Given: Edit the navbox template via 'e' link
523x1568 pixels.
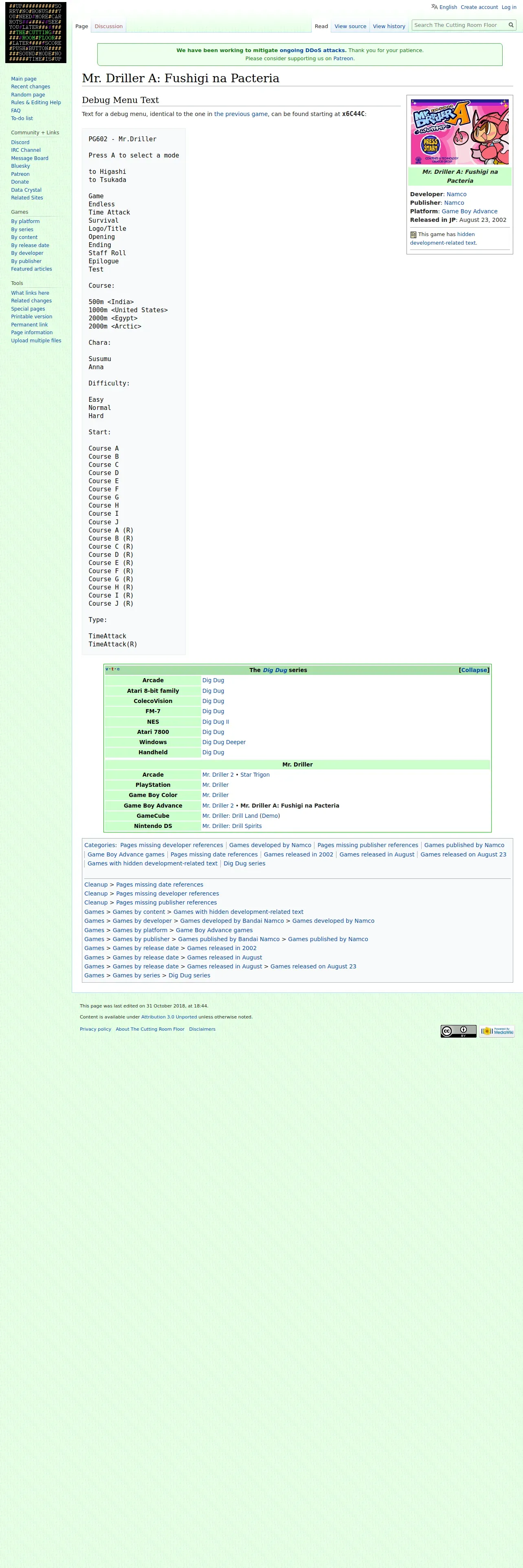Looking at the screenshot, I should click(x=118, y=669).
